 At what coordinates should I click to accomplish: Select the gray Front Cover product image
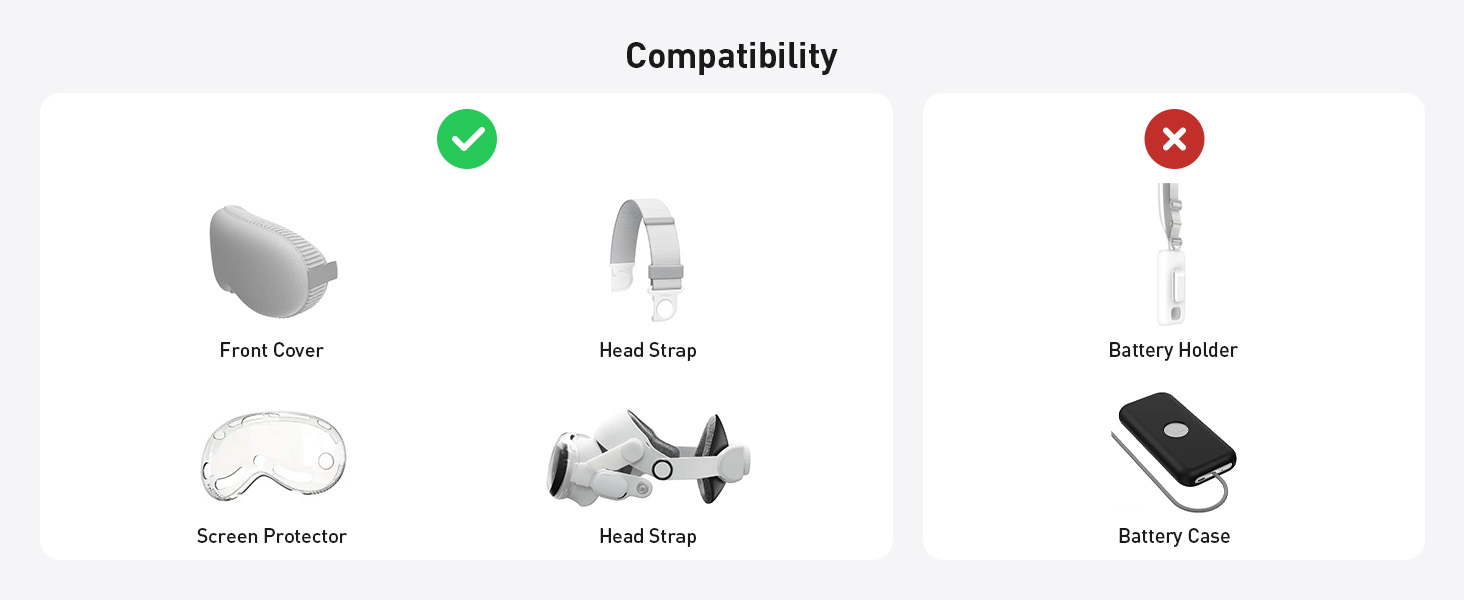(273, 262)
